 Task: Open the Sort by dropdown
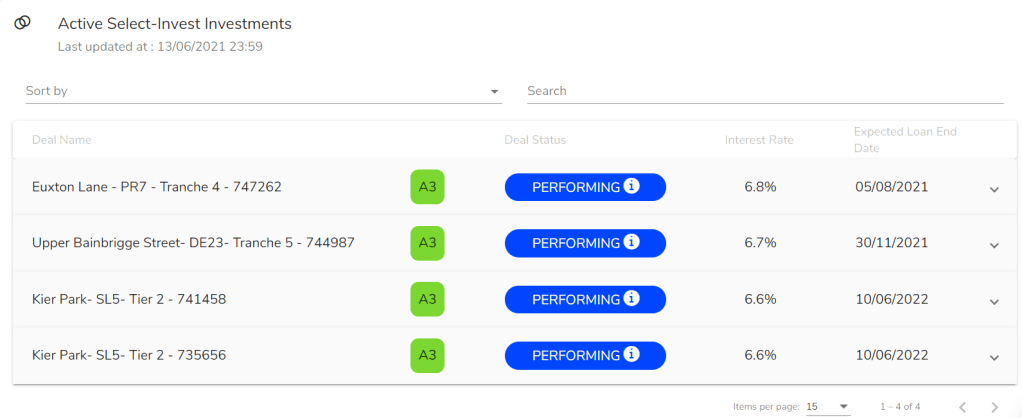pos(264,91)
